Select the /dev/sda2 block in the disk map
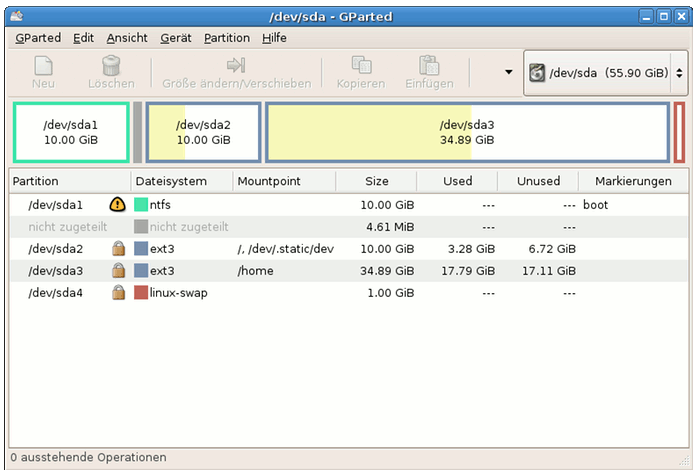The height and width of the screenshot is (473, 696). click(x=203, y=132)
